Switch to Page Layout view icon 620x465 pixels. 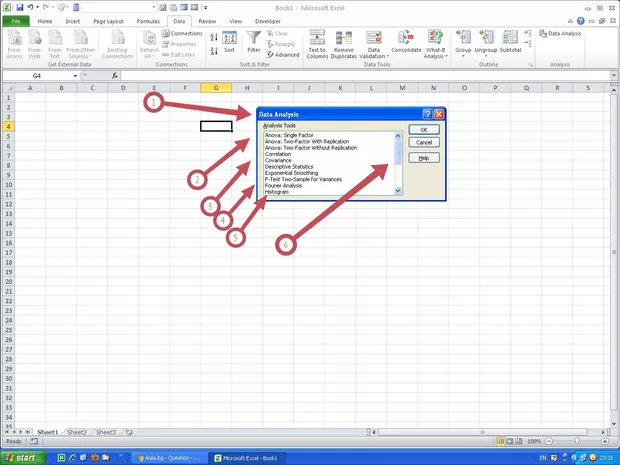tap(510, 441)
